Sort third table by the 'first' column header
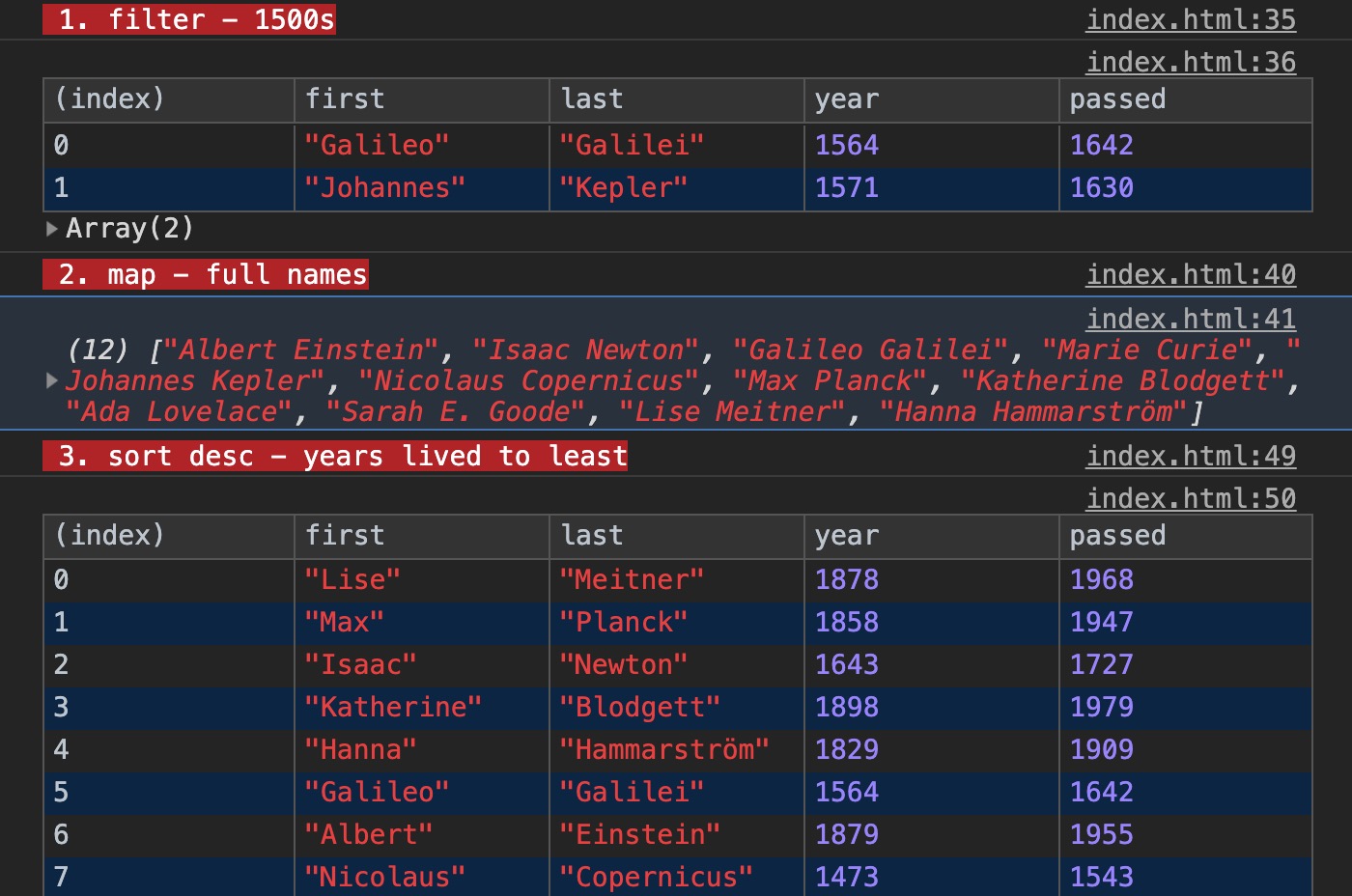The width and height of the screenshot is (1352, 896). click(x=421, y=536)
